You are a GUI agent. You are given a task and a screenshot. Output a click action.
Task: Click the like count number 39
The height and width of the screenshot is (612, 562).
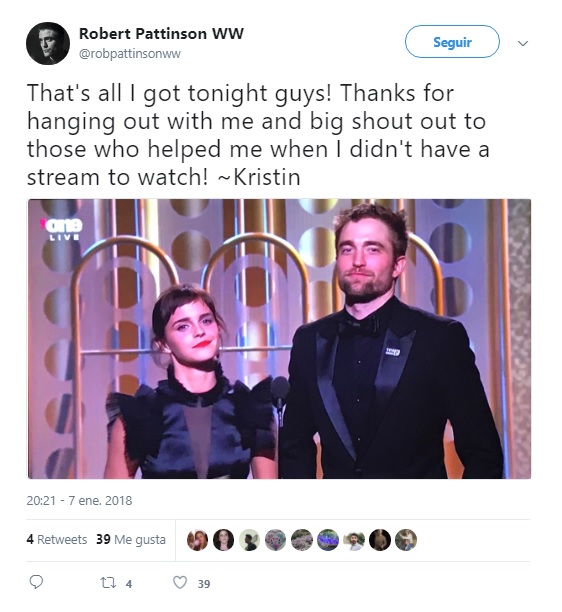click(x=204, y=584)
